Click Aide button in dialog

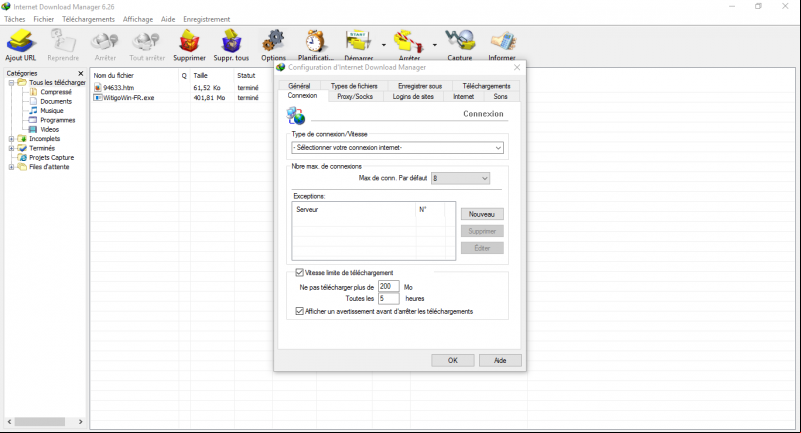point(500,360)
